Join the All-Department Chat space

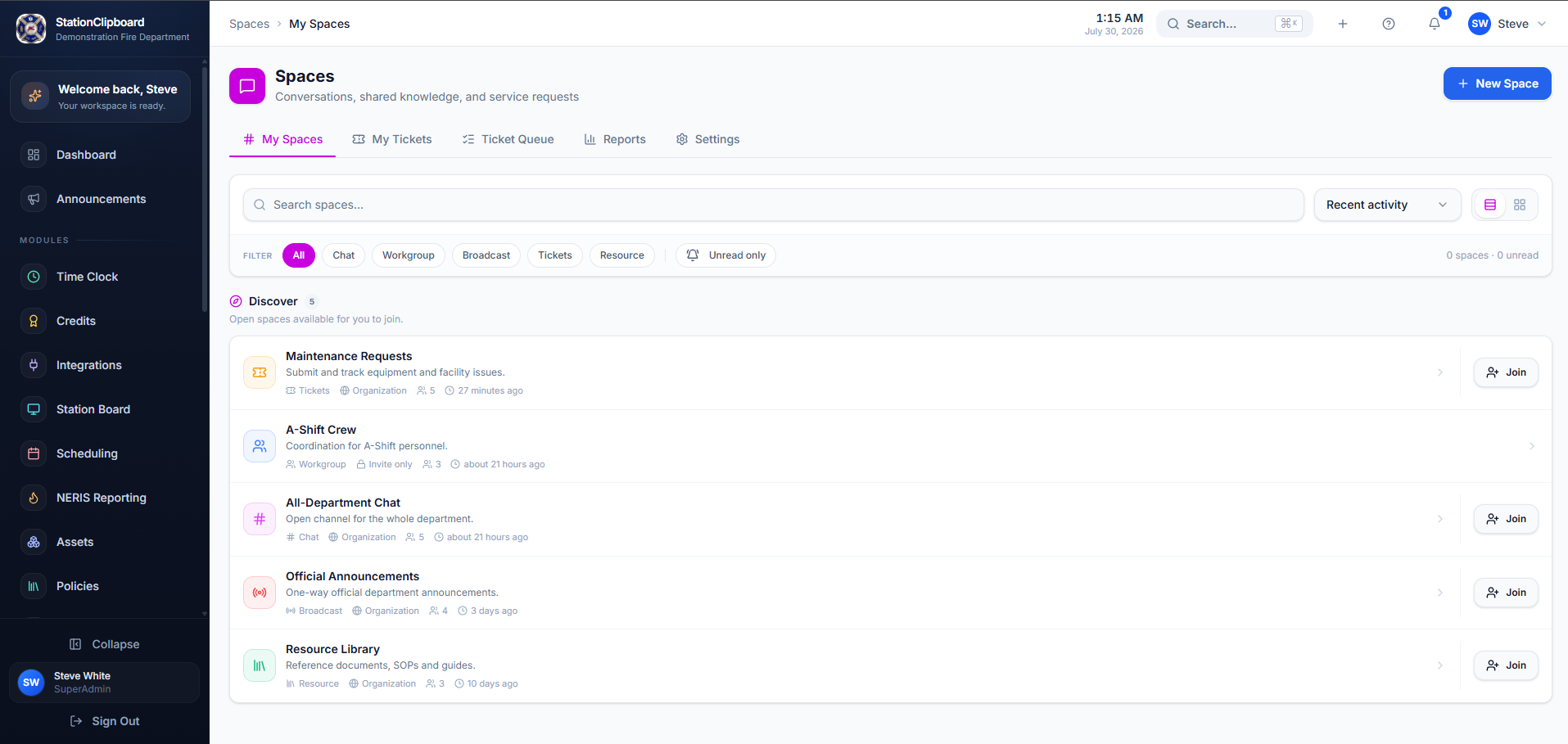1506,519
